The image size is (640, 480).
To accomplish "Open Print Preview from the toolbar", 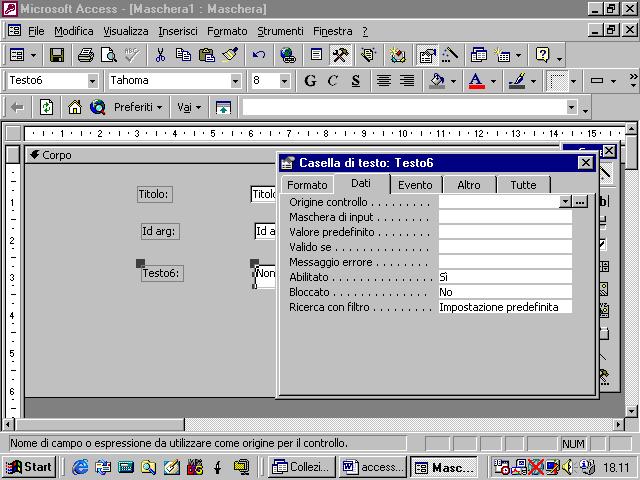I will click(109, 55).
